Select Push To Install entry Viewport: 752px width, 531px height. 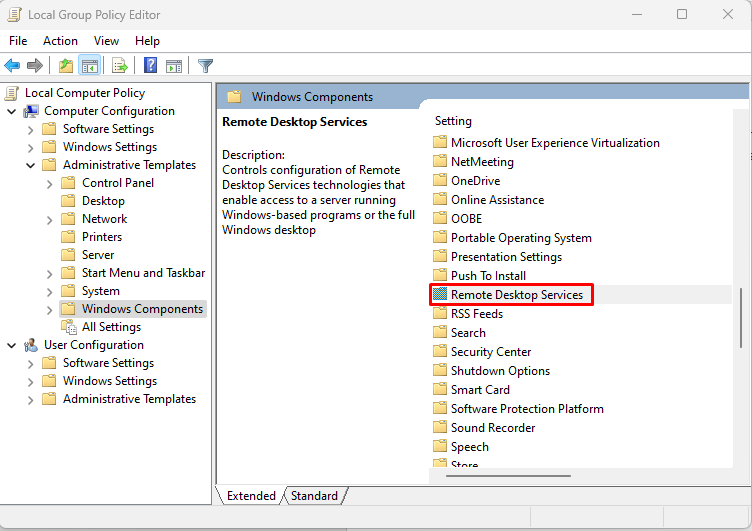[488, 275]
